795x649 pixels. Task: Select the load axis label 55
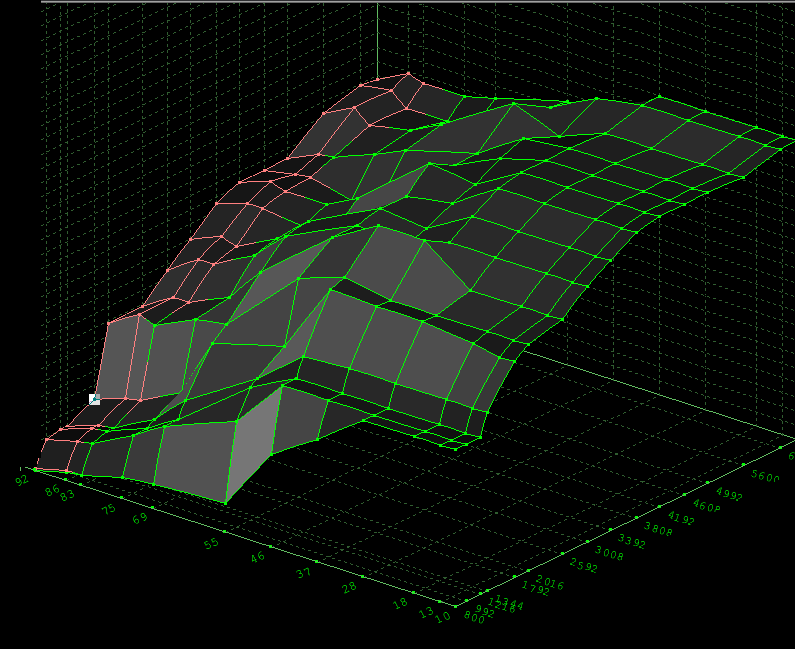pyautogui.click(x=211, y=543)
